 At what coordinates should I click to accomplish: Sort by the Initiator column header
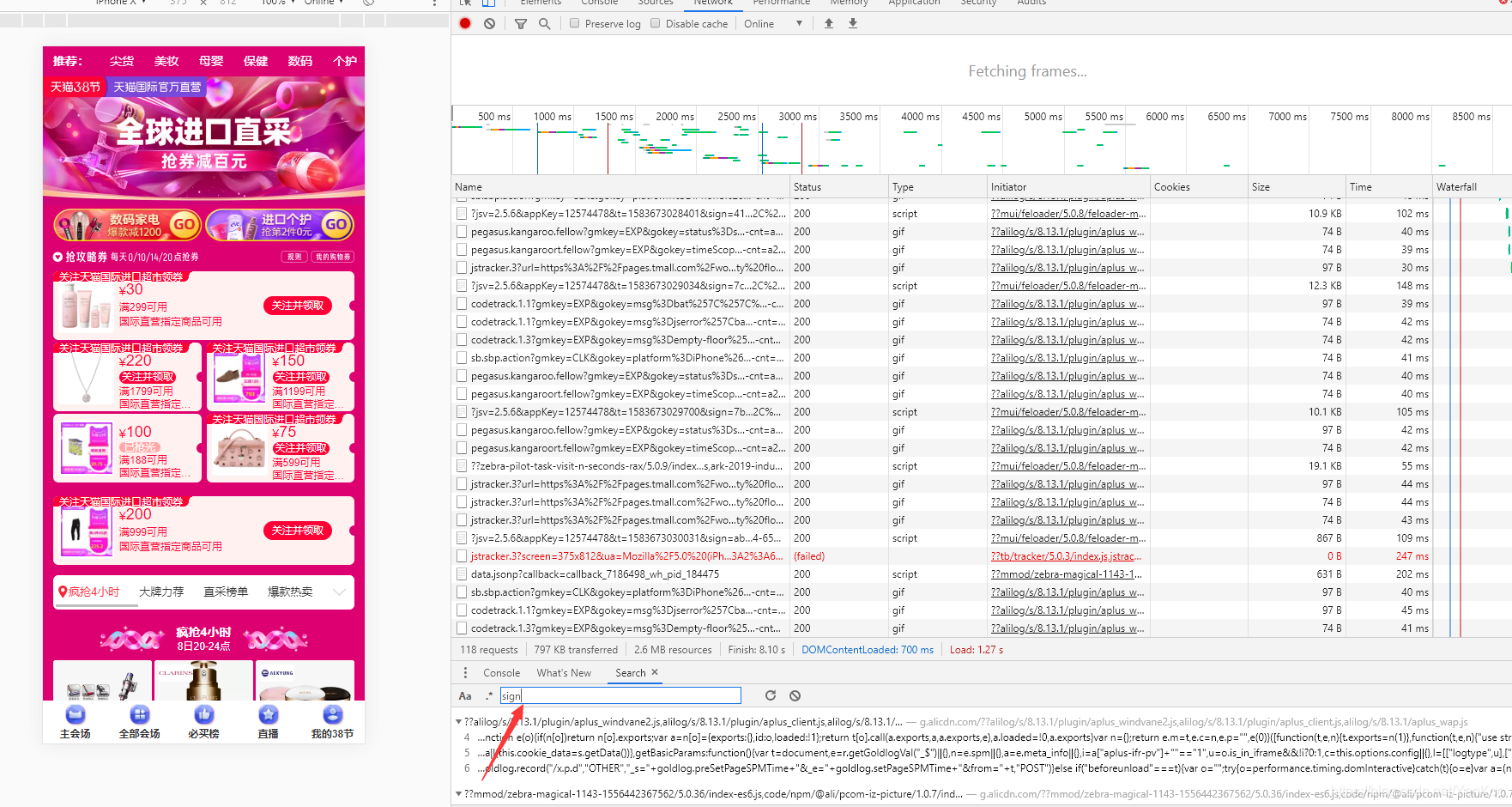click(1068, 187)
